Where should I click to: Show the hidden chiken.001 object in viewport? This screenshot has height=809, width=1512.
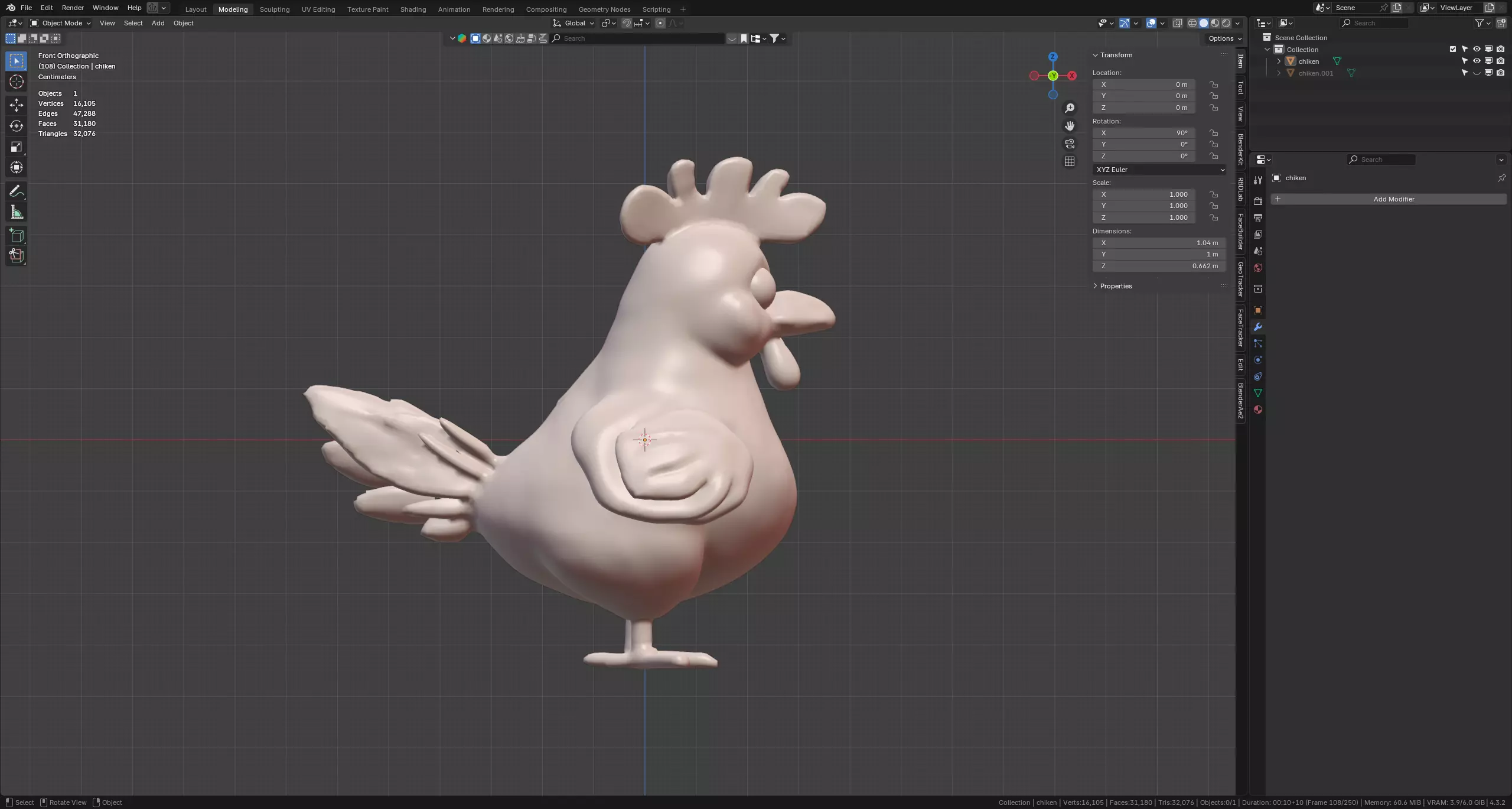point(1477,73)
